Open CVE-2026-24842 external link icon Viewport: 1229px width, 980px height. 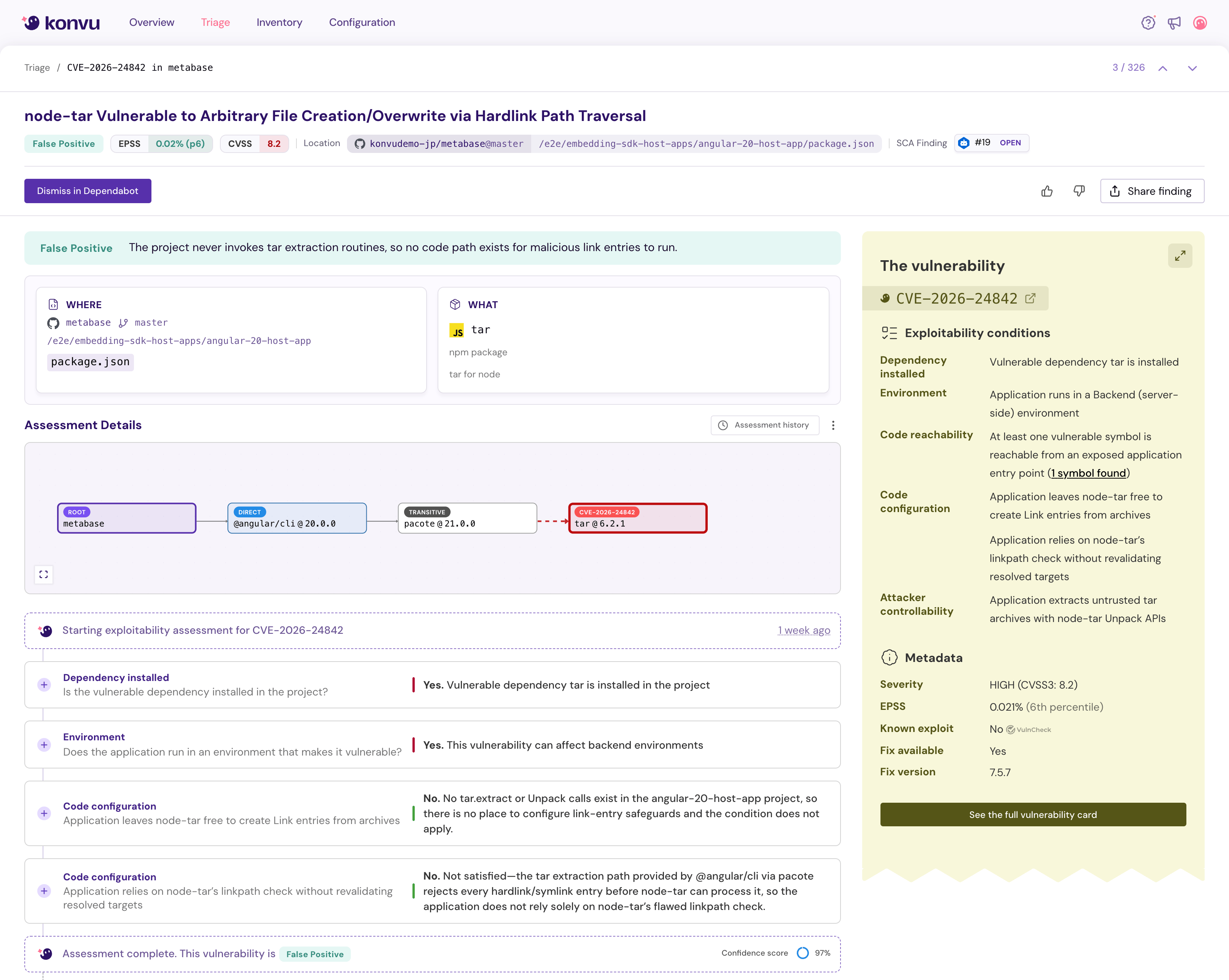[1030, 298]
